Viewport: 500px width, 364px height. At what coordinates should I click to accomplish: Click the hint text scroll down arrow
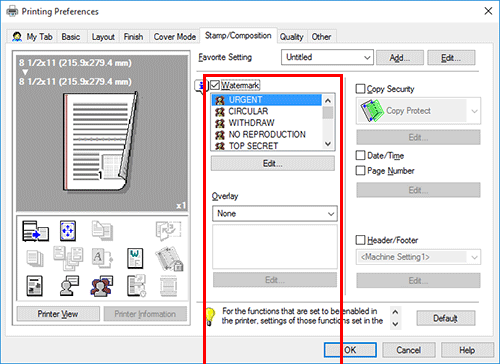(395, 324)
